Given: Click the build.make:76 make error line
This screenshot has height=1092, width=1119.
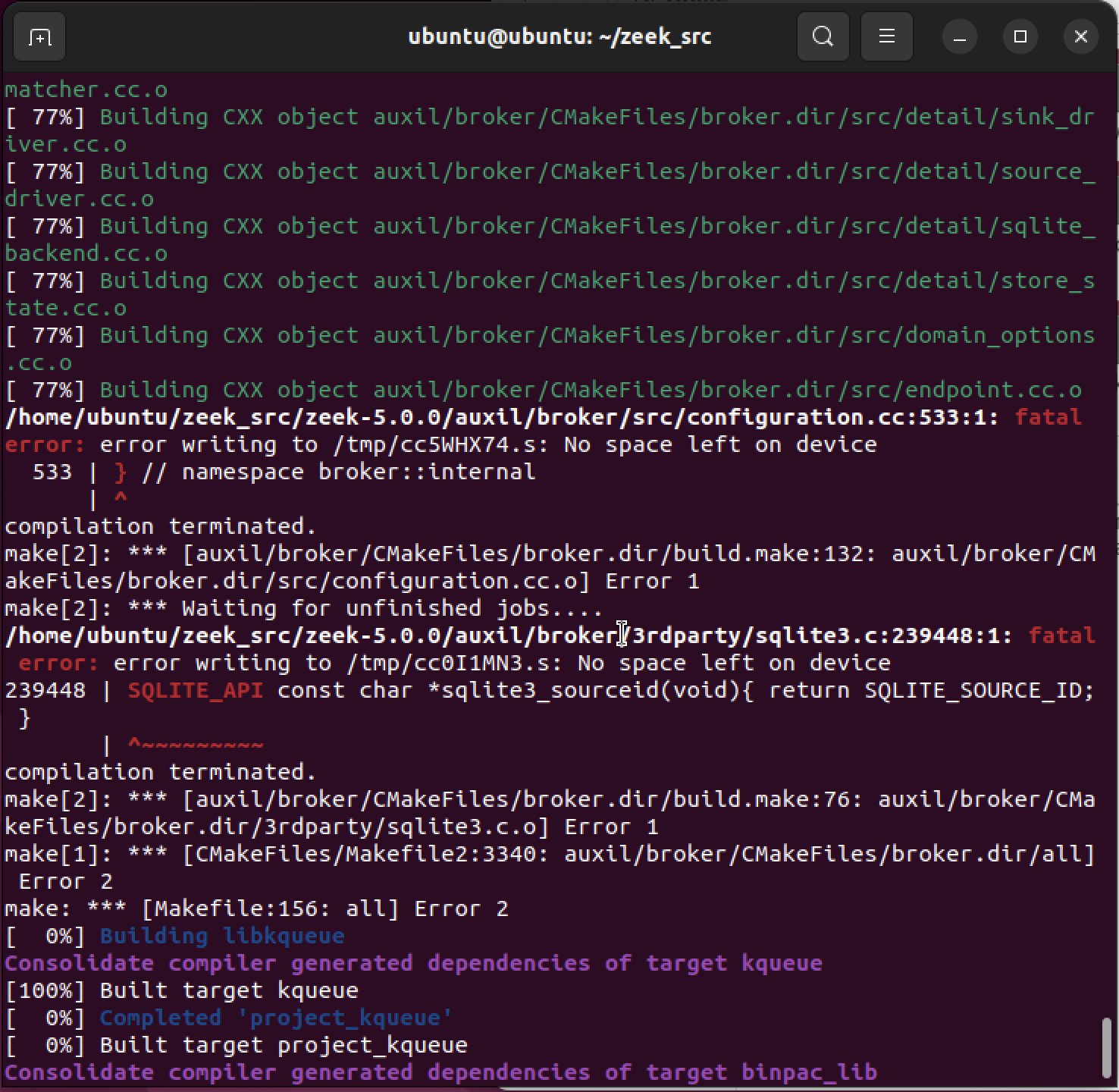Looking at the screenshot, I should click(x=550, y=813).
